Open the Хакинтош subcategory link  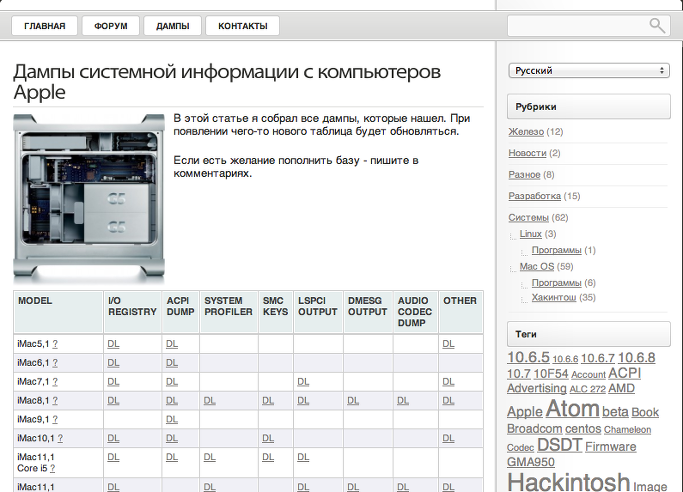coord(554,297)
